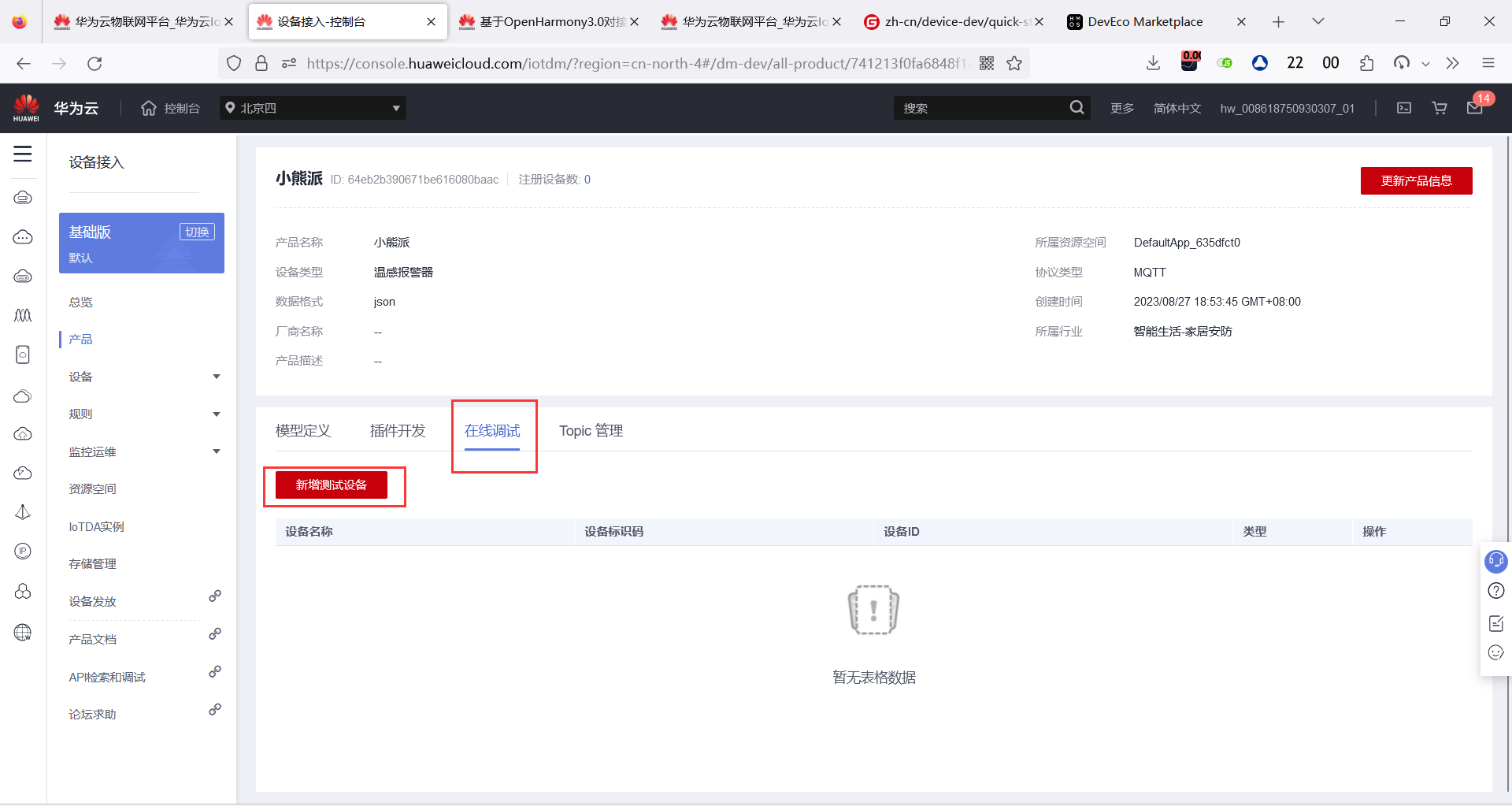Viewport: 1512px width, 806px height.
Task: Open the shopping cart icon
Action: pyautogui.click(x=1440, y=108)
